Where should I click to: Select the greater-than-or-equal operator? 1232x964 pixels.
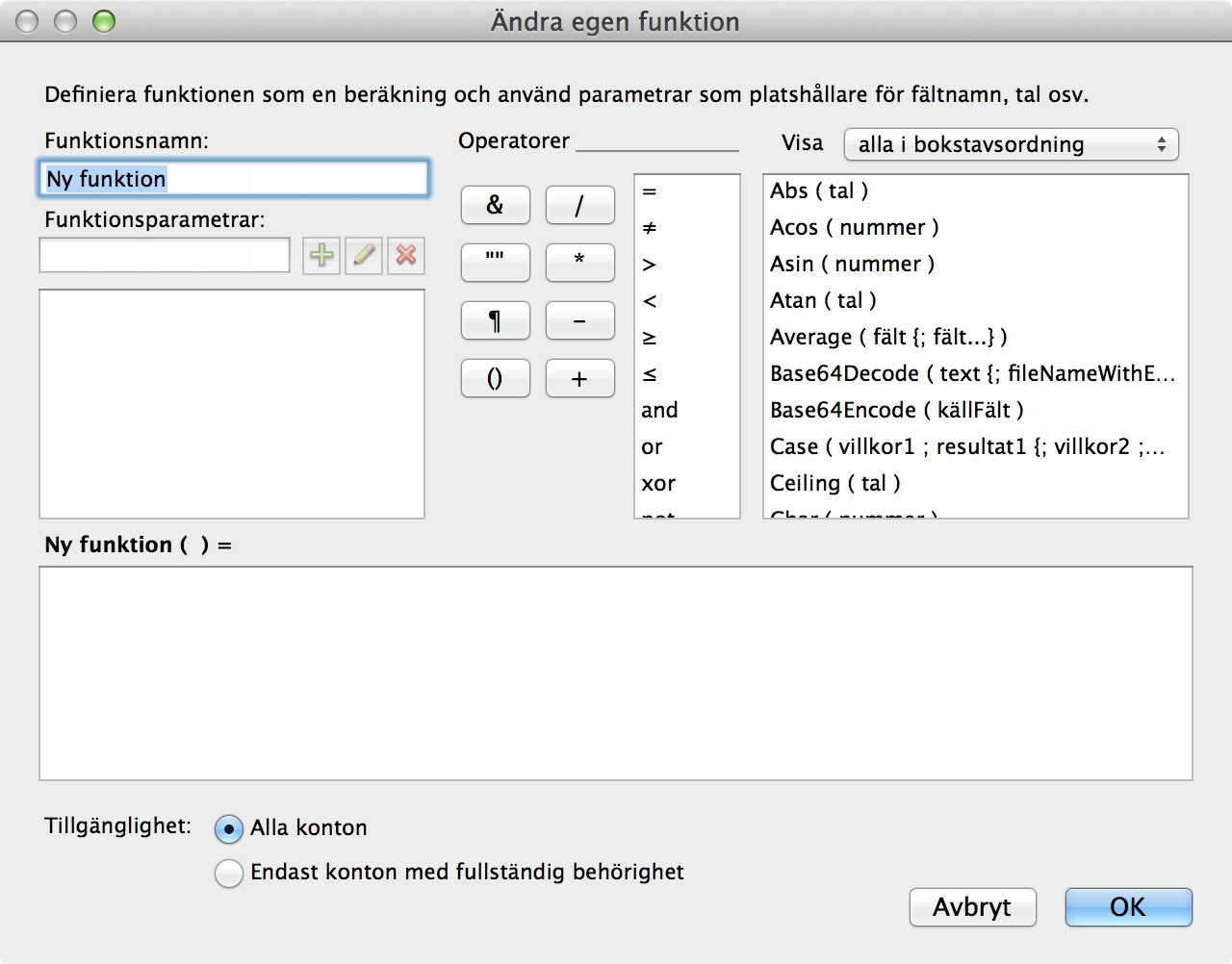pos(686,338)
